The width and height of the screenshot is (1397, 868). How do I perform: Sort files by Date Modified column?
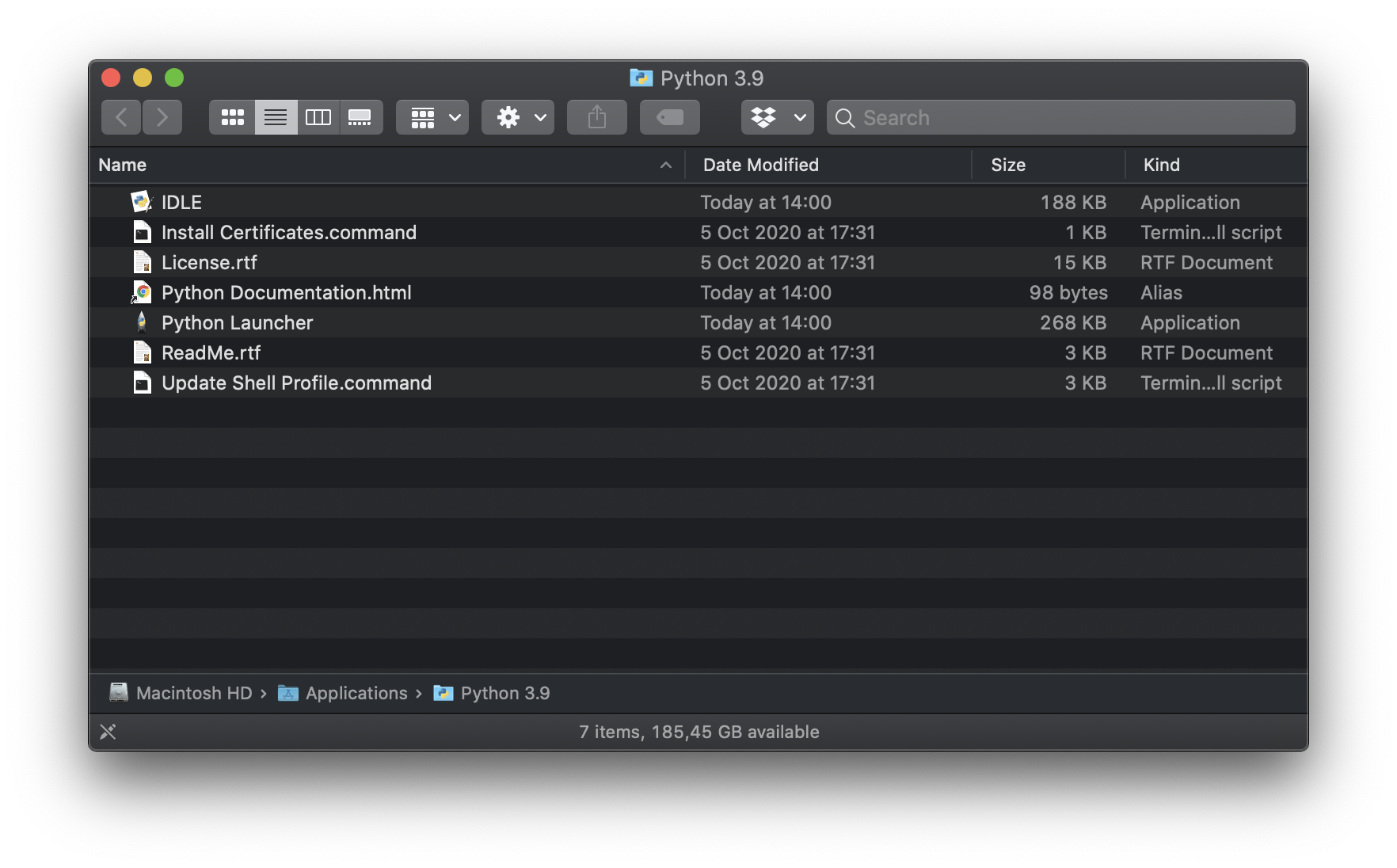tap(760, 165)
